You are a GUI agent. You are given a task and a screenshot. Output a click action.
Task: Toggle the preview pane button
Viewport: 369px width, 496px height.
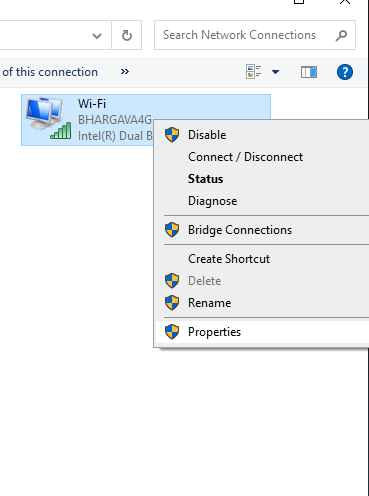pos(309,72)
